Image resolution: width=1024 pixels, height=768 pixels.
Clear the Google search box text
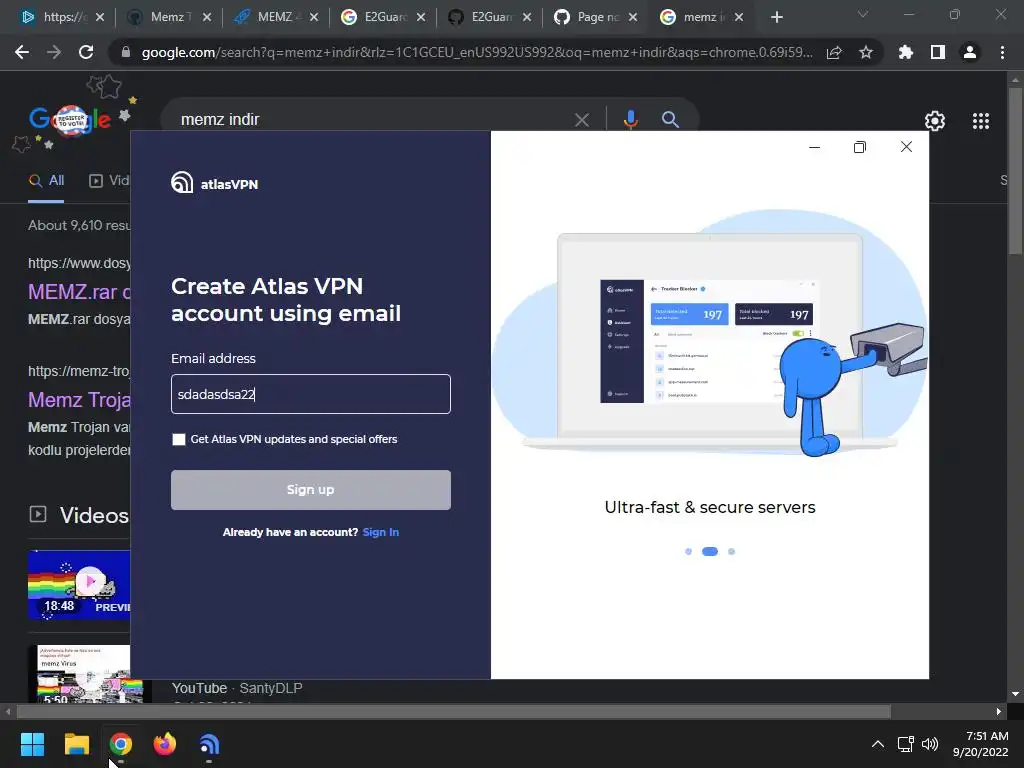click(582, 120)
